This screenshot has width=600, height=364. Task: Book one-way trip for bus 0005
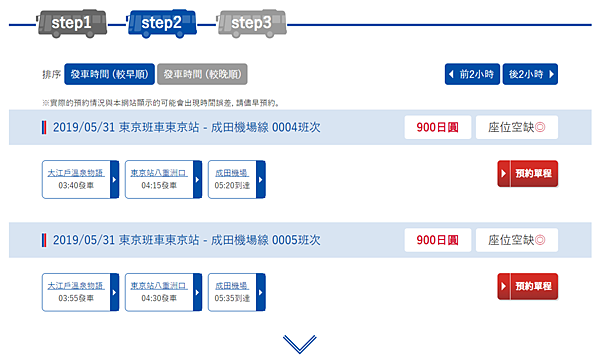pos(528,286)
